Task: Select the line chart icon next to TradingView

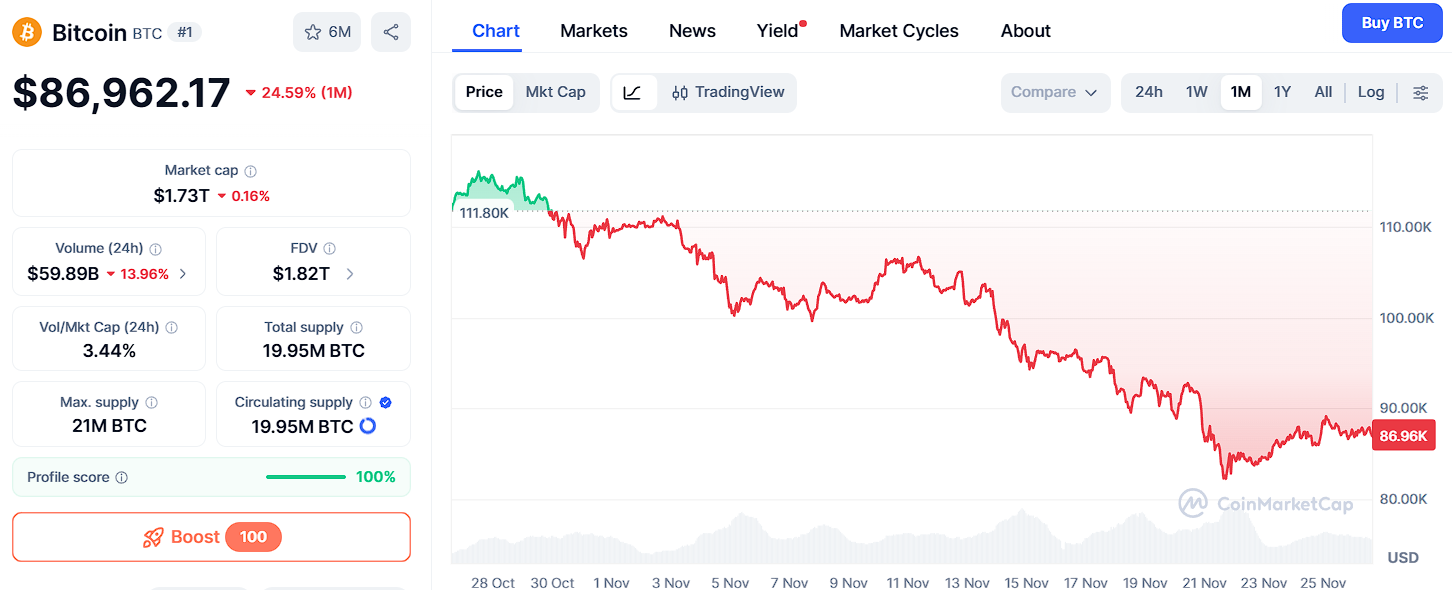Action: click(634, 92)
